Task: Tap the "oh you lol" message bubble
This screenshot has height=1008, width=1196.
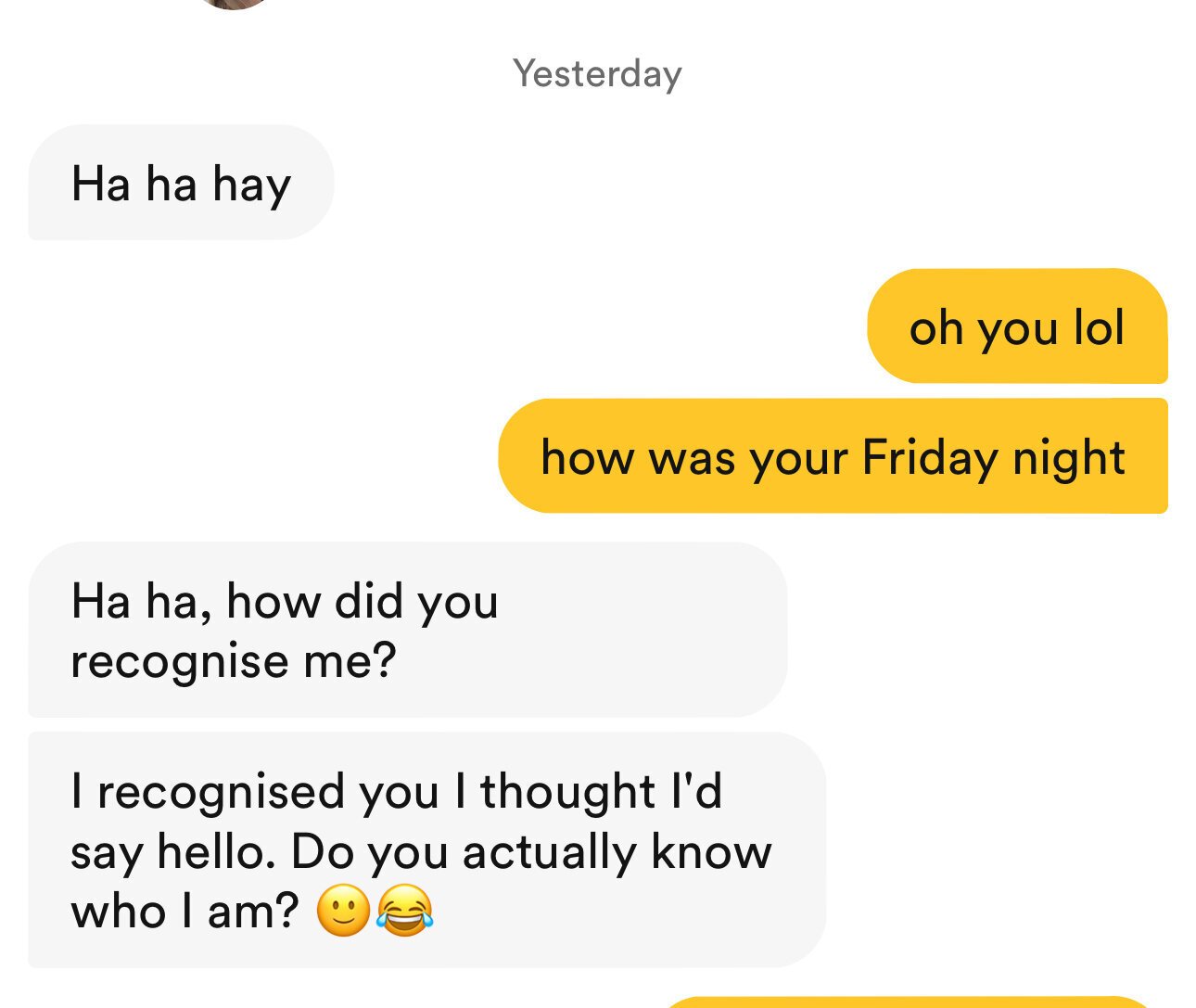Action: pyautogui.click(x=1016, y=326)
